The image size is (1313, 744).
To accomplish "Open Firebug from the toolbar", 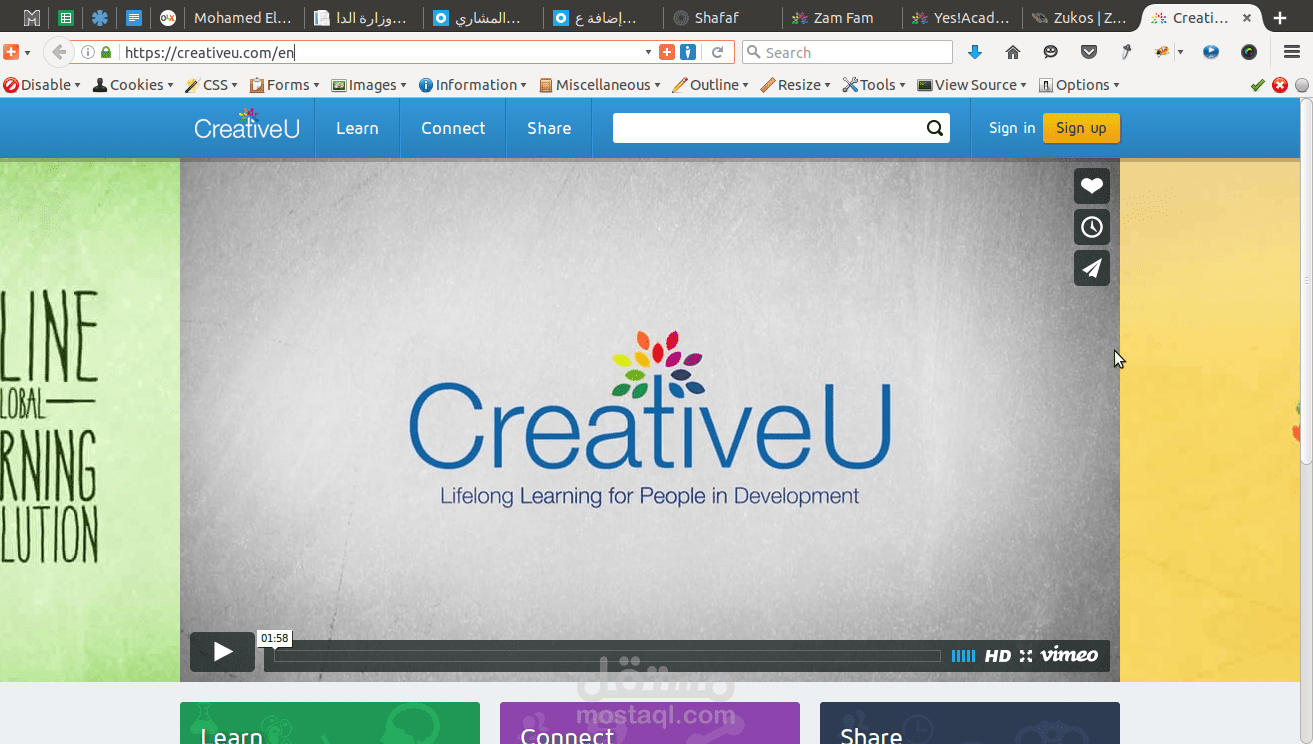I will pos(1160,51).
